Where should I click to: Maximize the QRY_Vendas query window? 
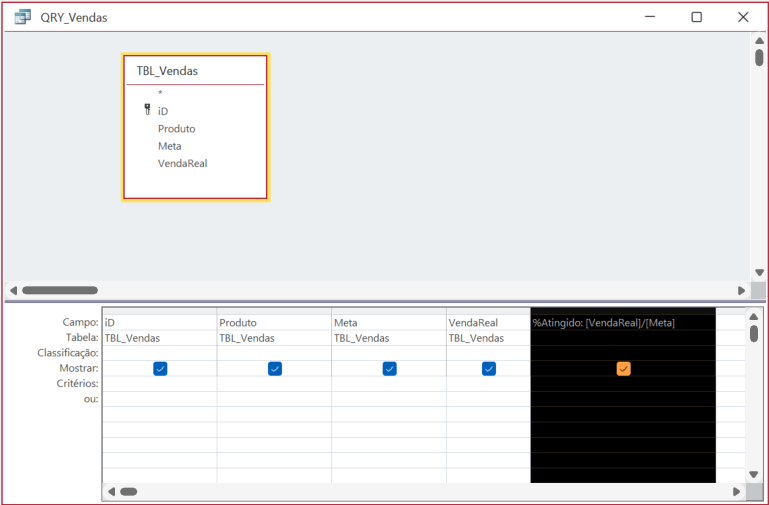[x=697, y=17]
